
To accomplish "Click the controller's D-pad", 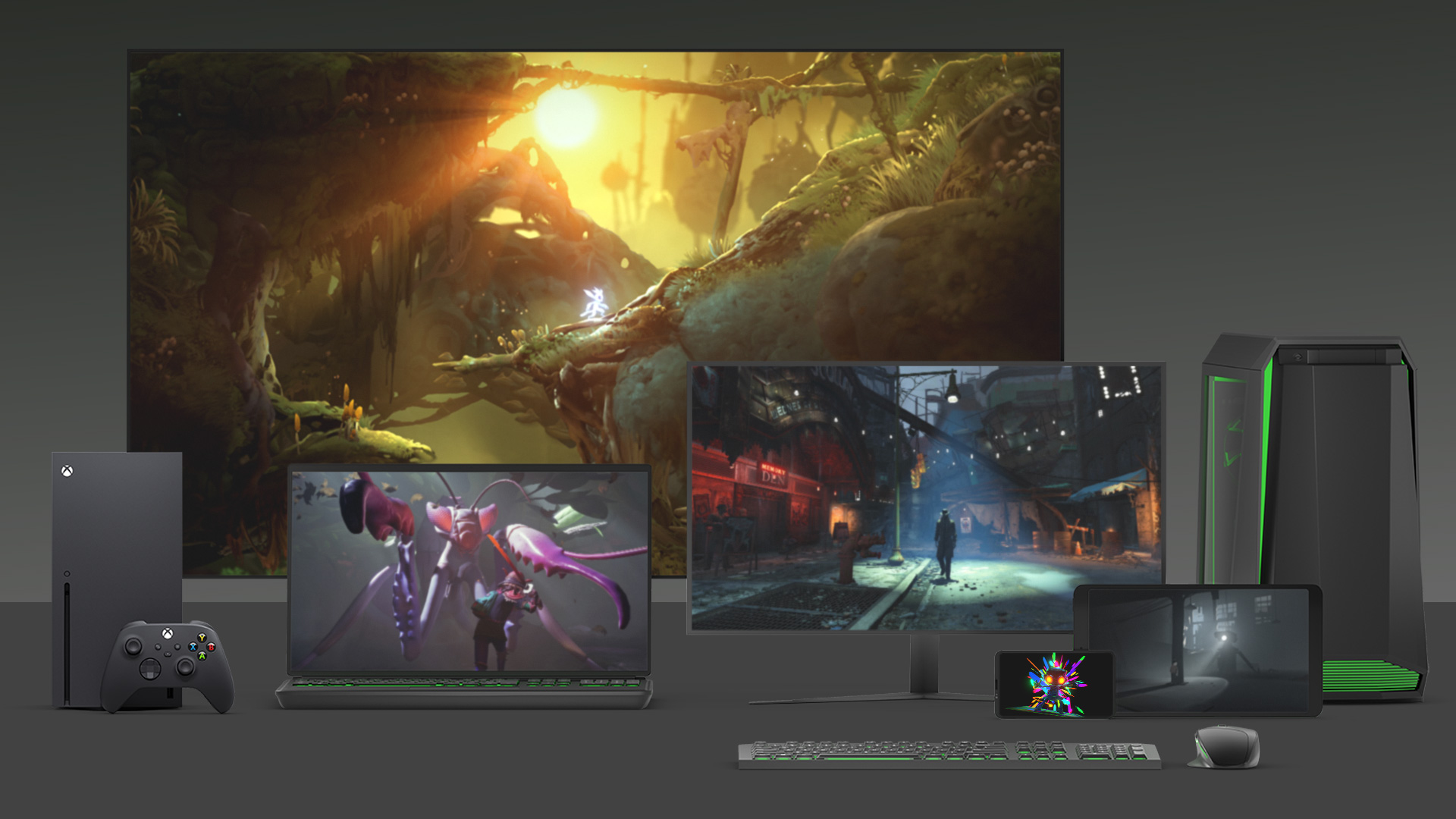I will pyautogui.click(x=151, y=670).
